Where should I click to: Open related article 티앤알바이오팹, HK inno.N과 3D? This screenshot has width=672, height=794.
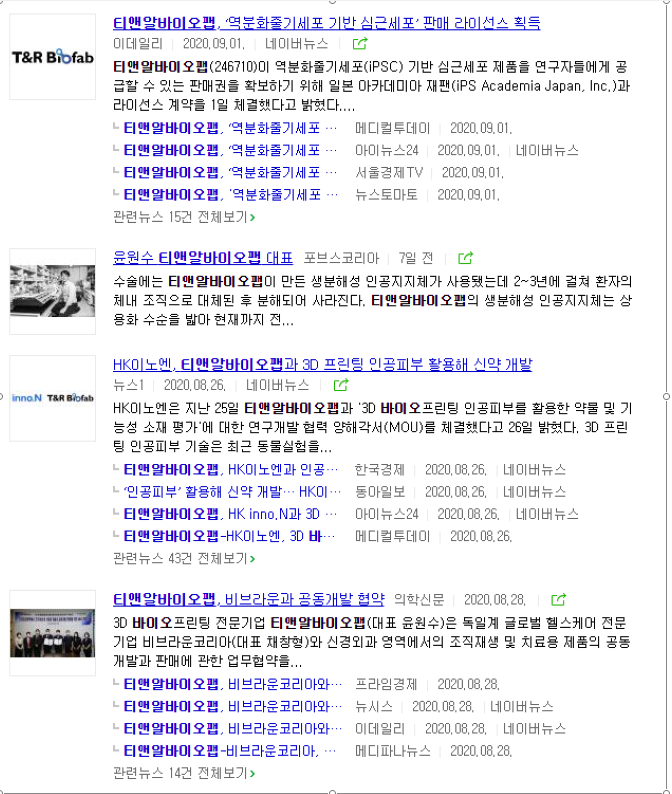click(230, 514)
